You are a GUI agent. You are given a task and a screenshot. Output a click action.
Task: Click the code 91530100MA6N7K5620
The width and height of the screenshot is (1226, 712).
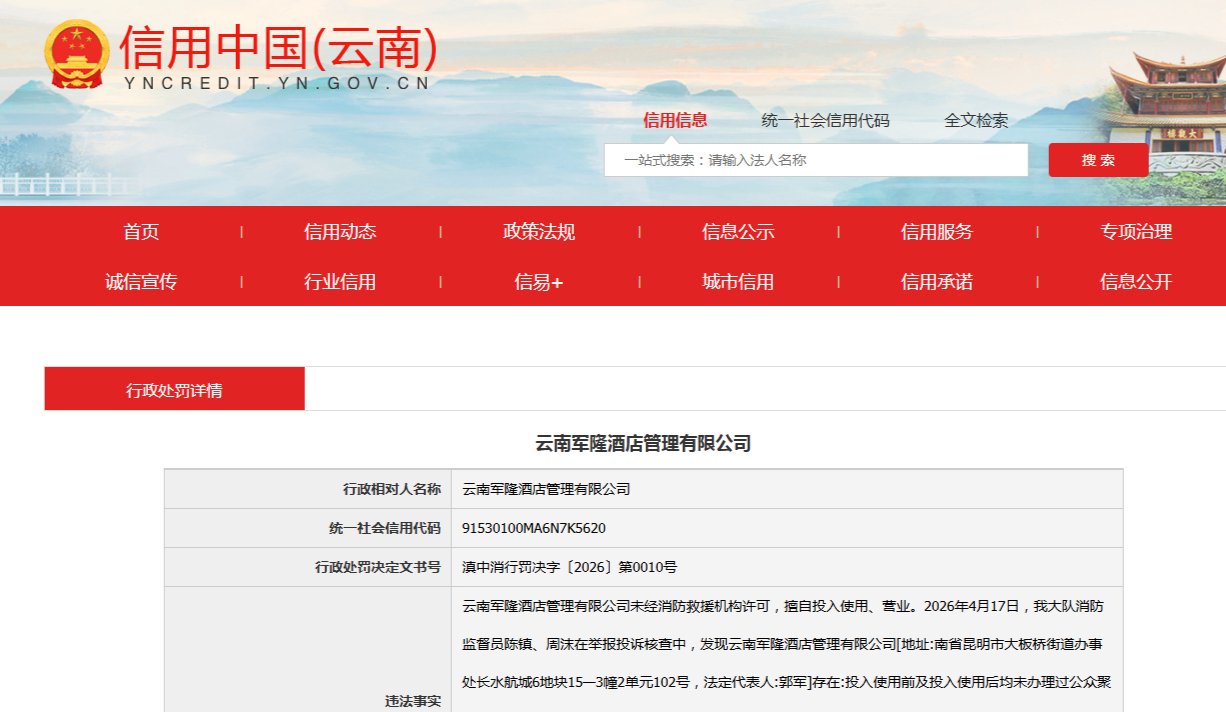534,528
